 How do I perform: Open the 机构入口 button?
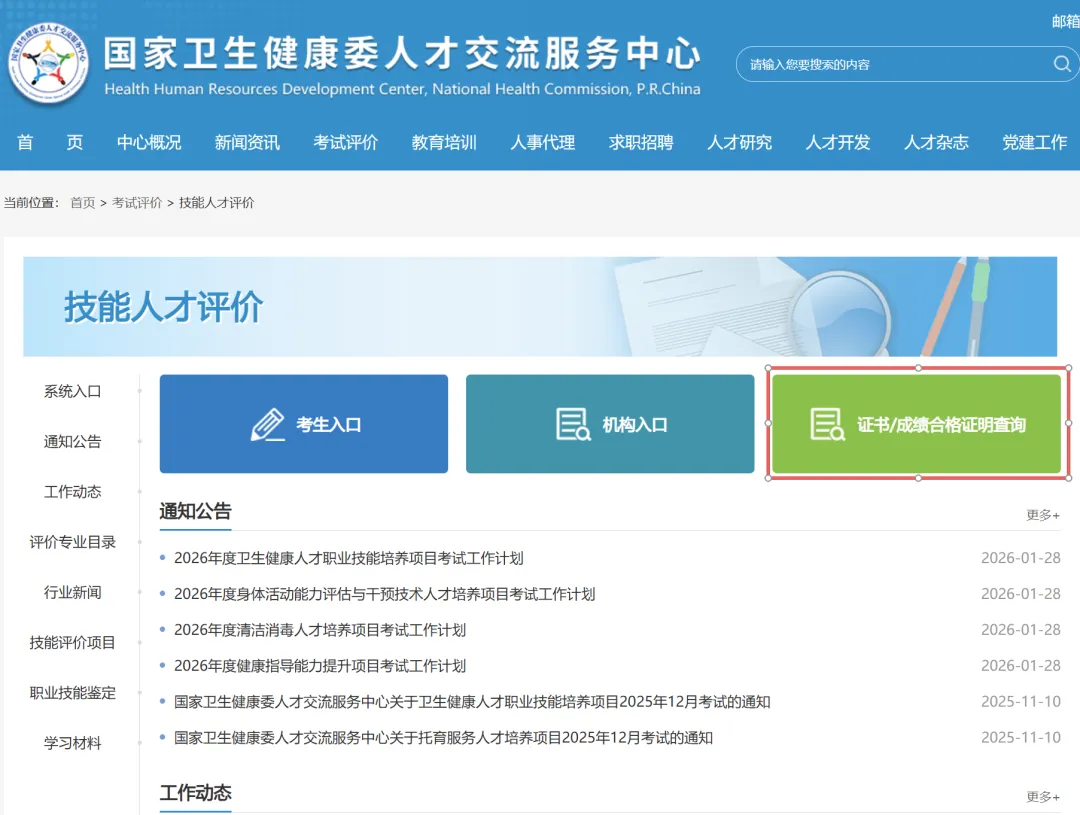[610, 424]
